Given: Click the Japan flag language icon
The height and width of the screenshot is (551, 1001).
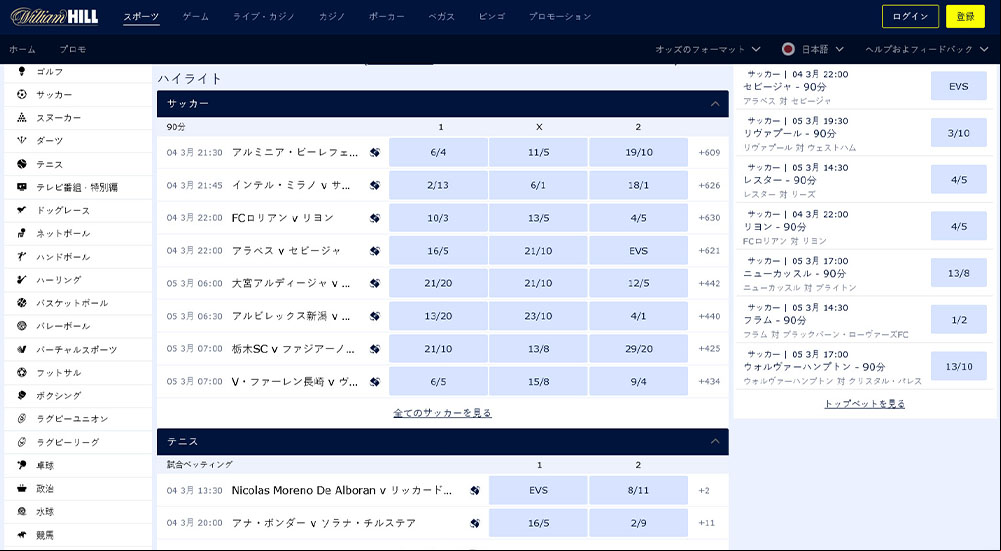Looking at the screenshot, I should click(788, 49).
